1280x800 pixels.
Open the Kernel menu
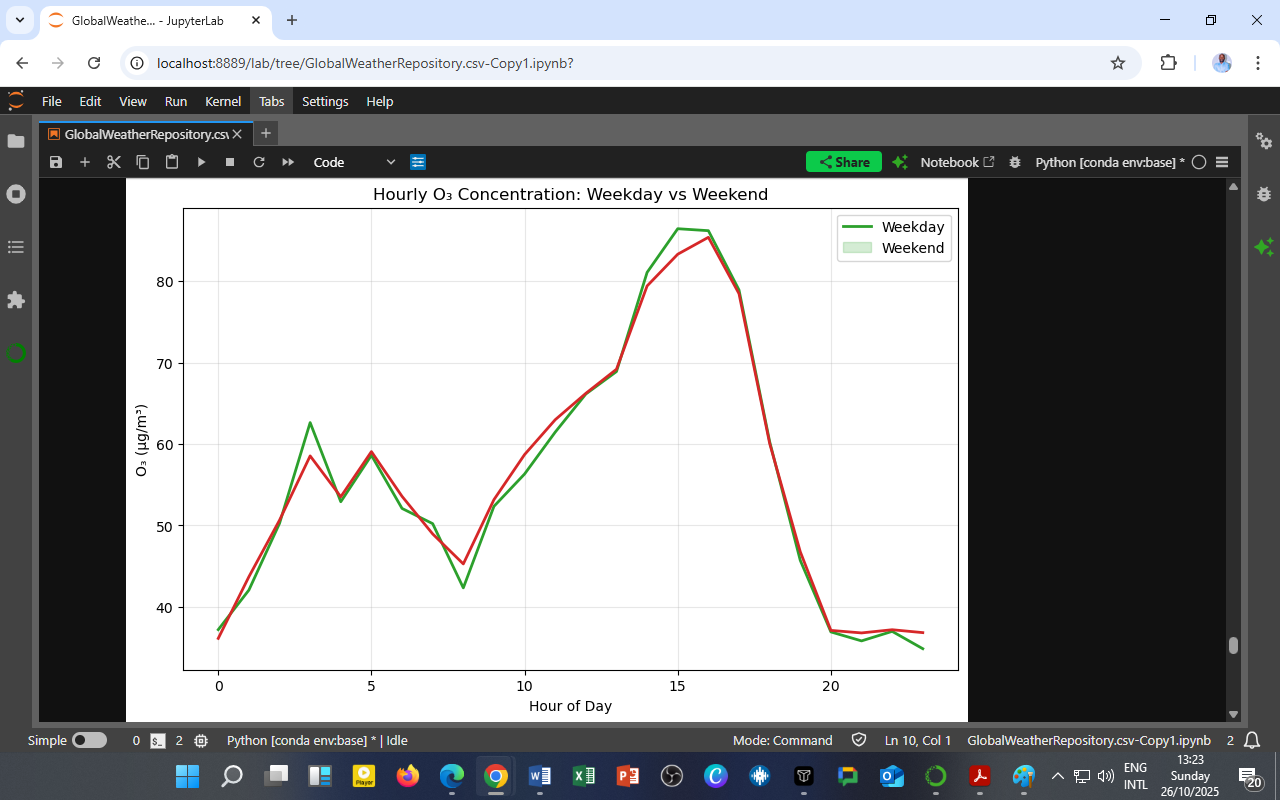click(222, 101)
